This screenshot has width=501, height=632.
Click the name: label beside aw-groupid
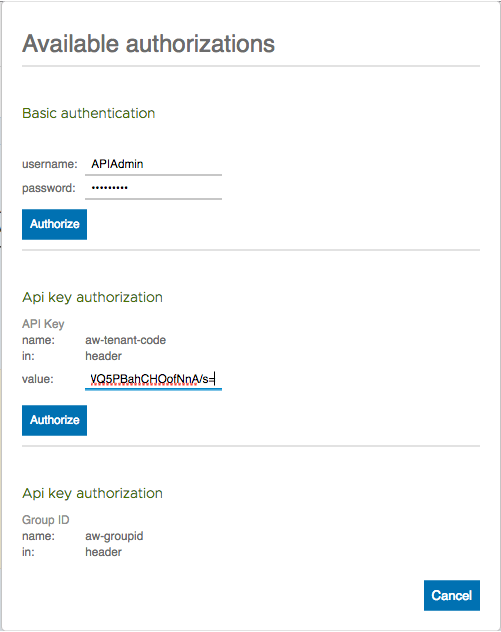click(38, 536)
